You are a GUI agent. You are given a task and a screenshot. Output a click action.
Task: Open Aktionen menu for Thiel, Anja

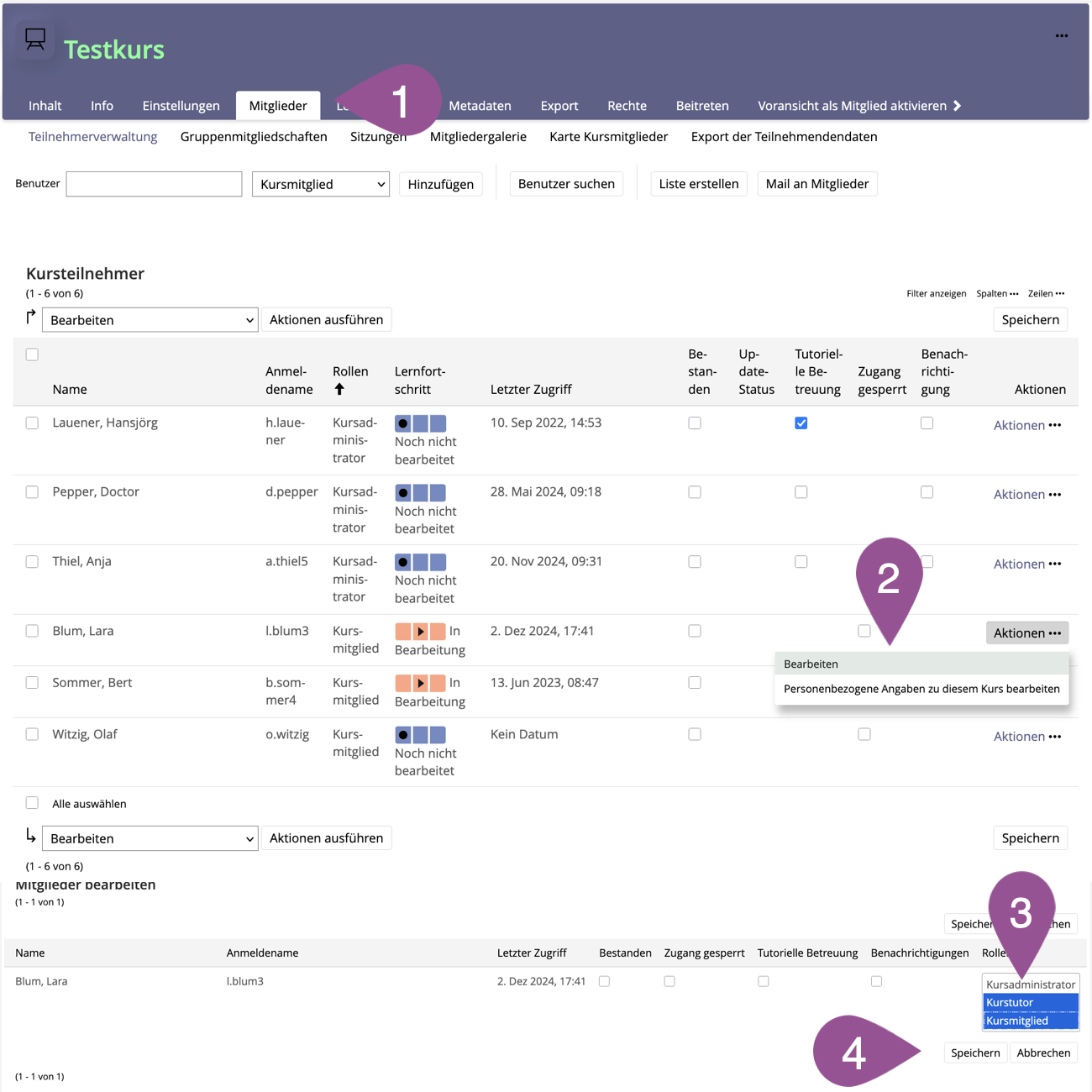[1026, 564]
